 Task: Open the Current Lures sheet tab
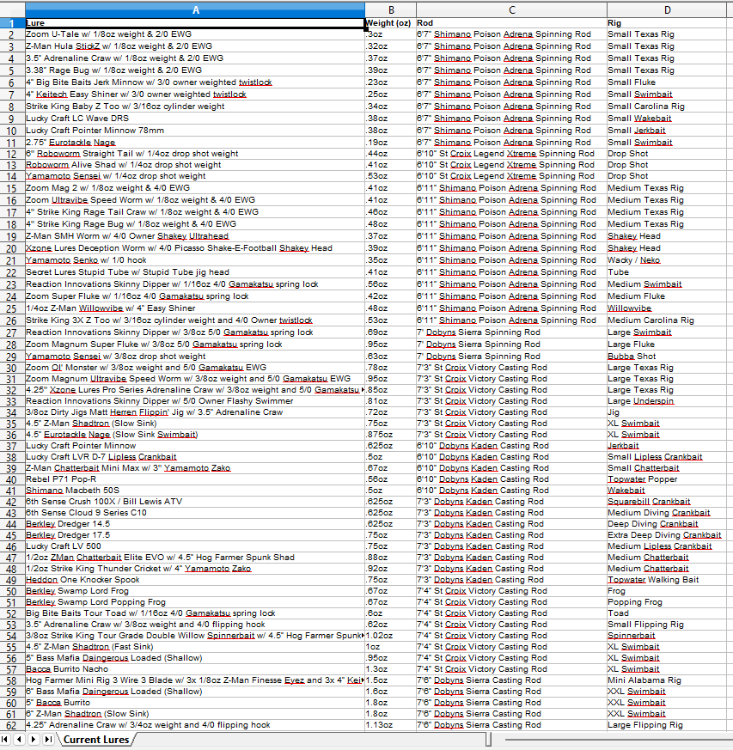[x=96, y=739]
